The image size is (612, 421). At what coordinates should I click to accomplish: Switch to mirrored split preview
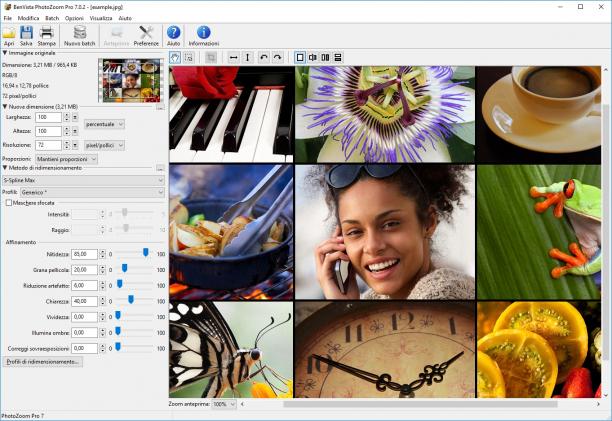[x=313, y=58]
